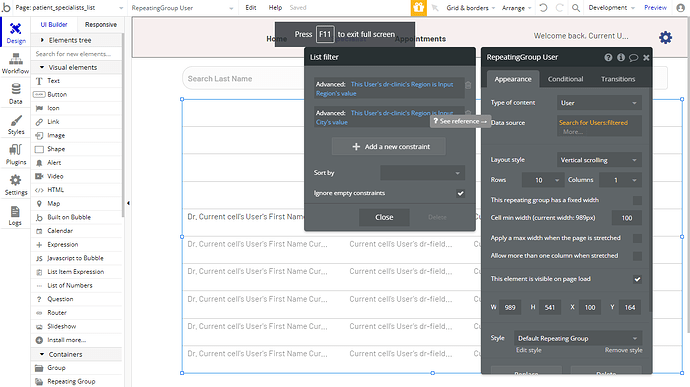Open the Layout style dropdown

click(599, 160)
